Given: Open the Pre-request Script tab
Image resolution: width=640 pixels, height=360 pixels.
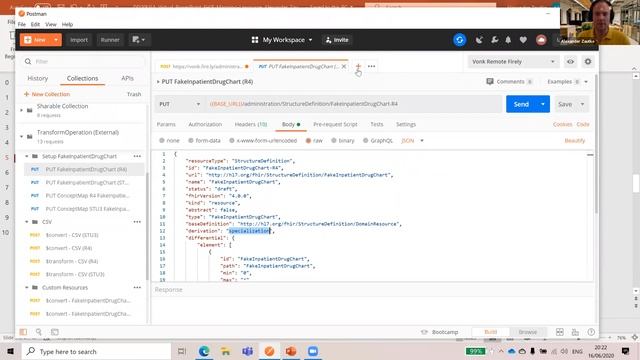Looking at the screenshot, I should coord(335,124).
